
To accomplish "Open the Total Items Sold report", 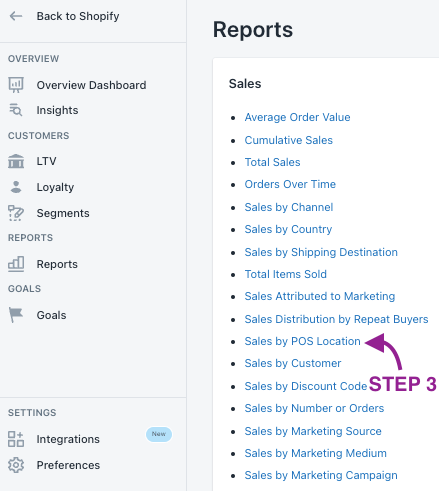I will tap(286, 274).
